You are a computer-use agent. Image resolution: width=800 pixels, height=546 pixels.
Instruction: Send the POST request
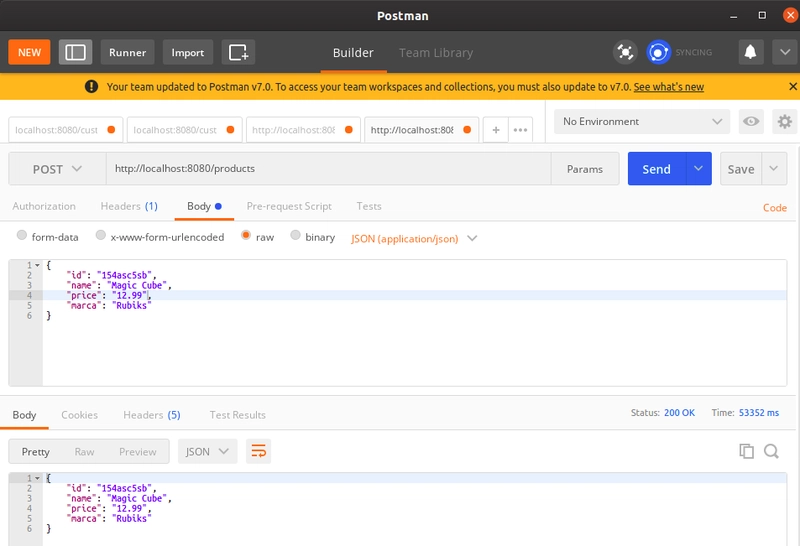click(x=657, y=168)
